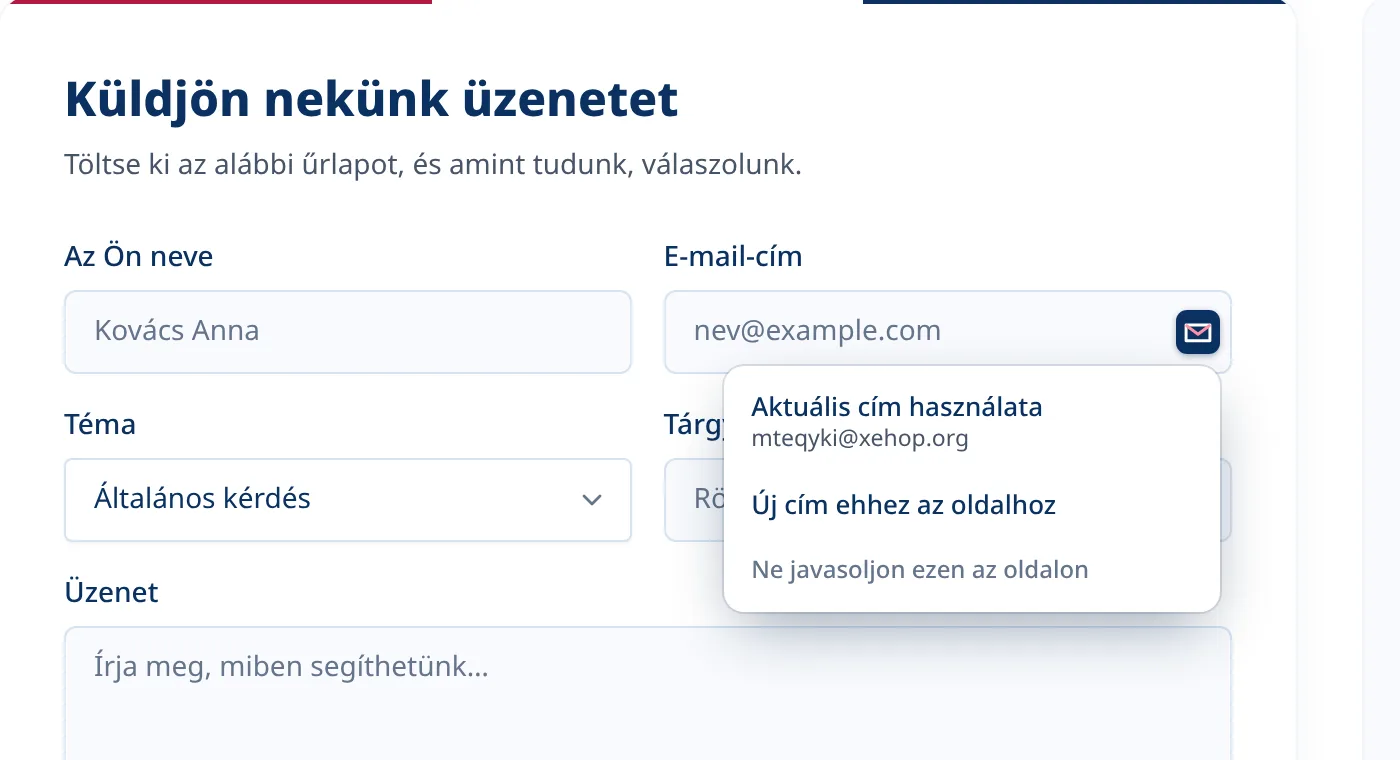Viewport: 1400px width, 760px height.
Task: Focus the Az Ön neve input field
Action: [348, 332]
